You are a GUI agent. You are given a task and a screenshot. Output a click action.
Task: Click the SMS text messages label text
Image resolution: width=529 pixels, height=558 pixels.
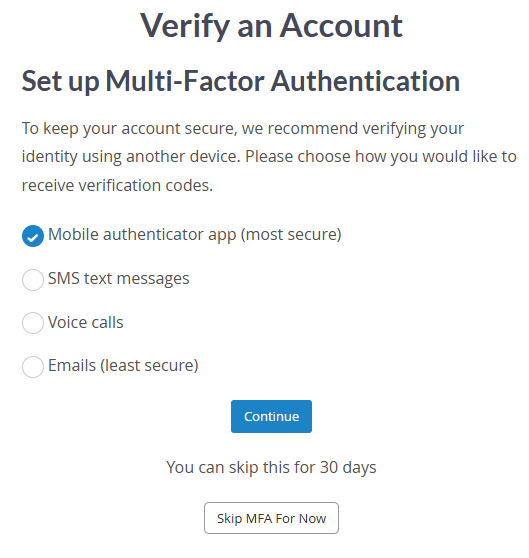[118, 279]
